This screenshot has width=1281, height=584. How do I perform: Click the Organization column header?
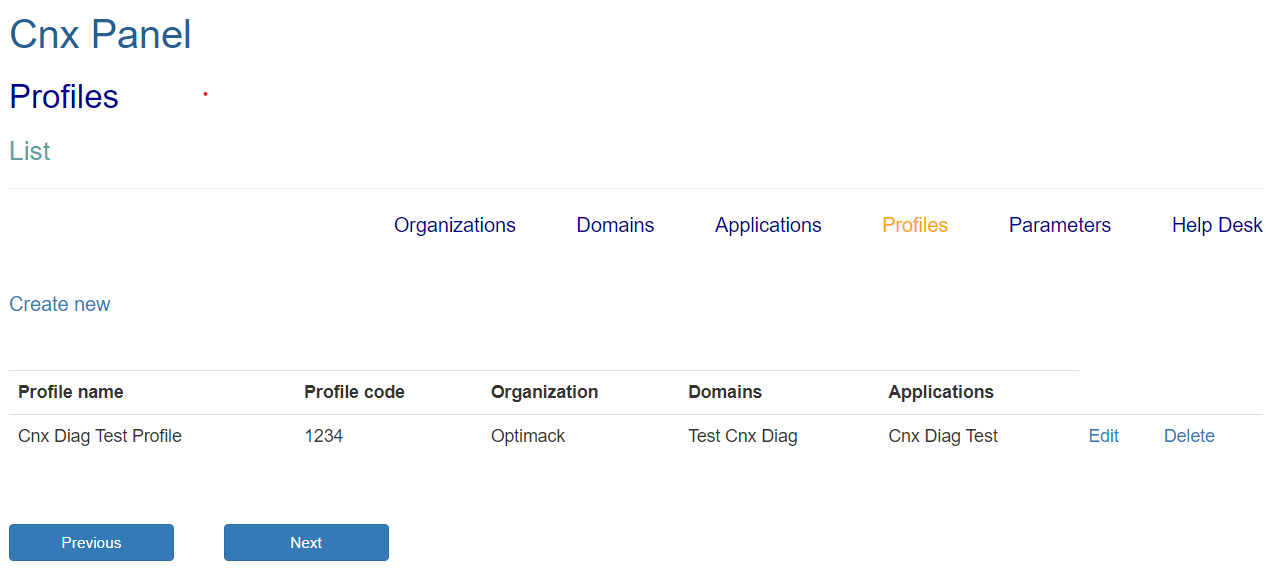coord(544,392)
